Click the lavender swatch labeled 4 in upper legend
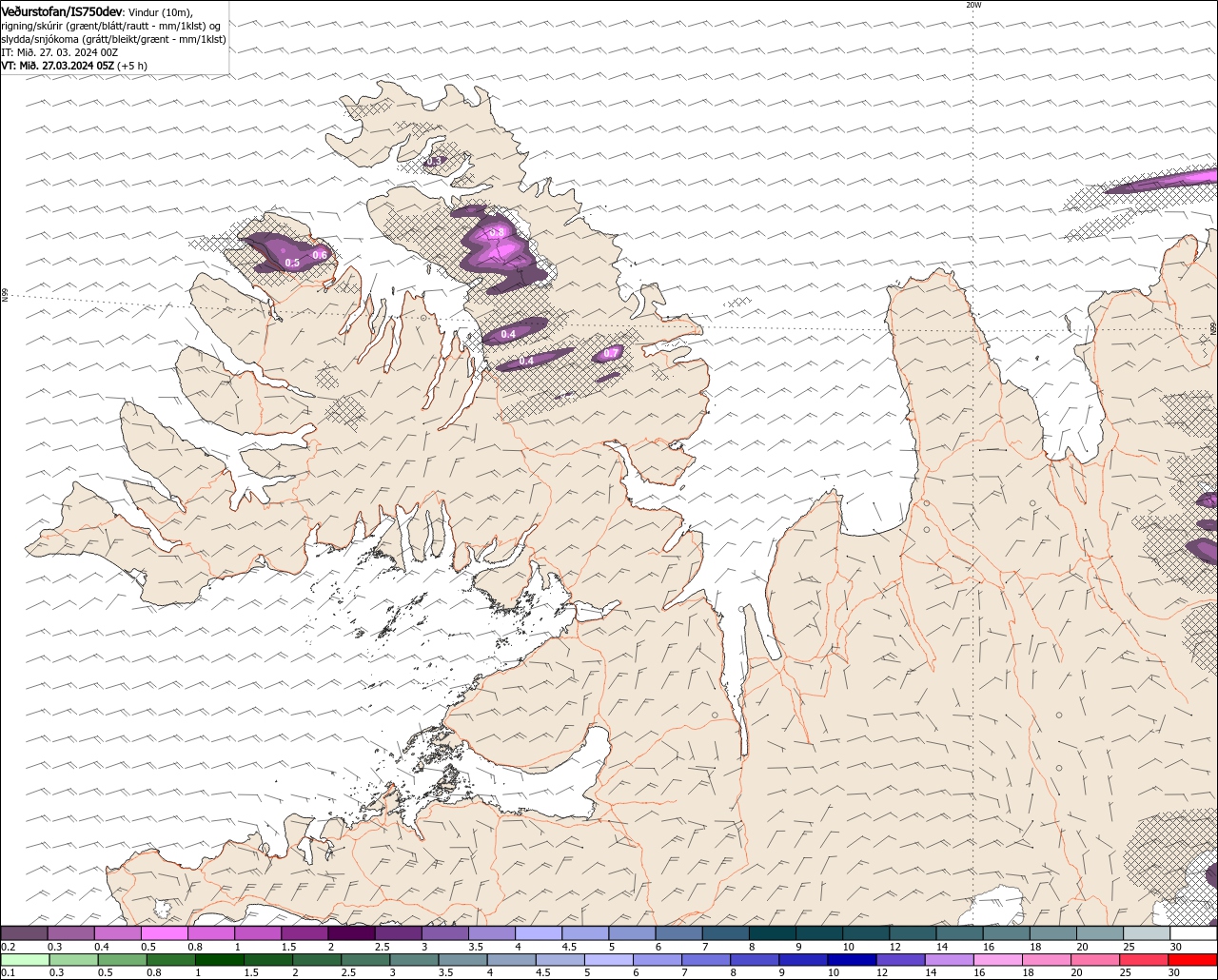Viewport: 1218px width, 980px height. coord(539,933)
